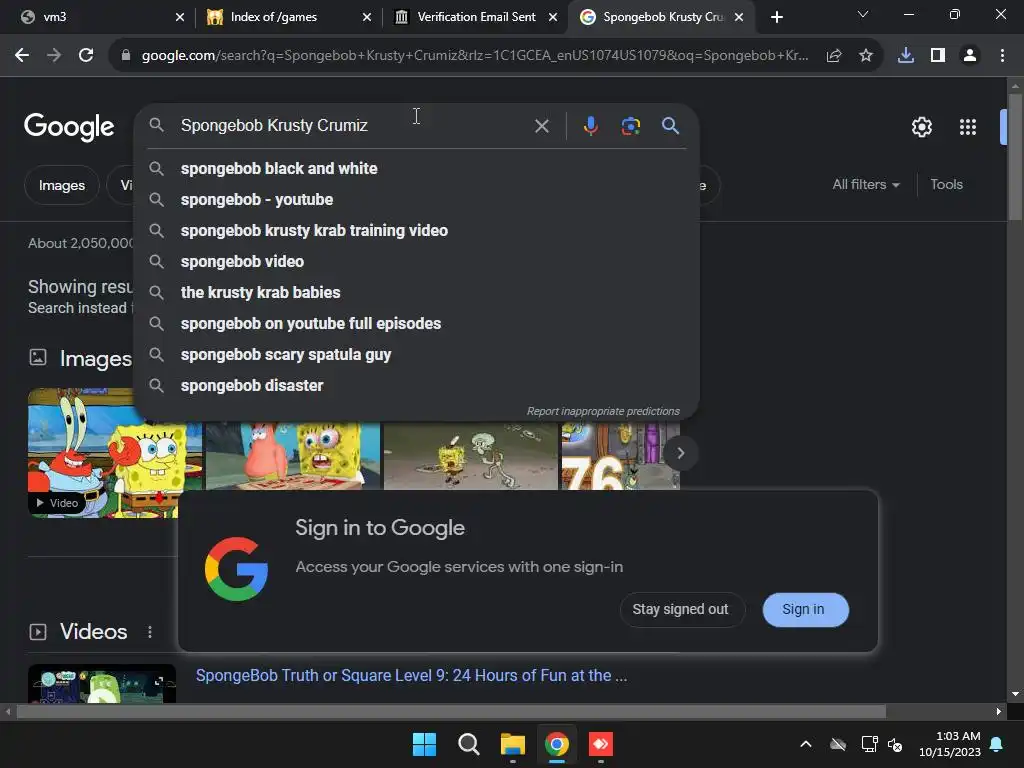Screen dimensions: 1024x768
Task: Open the Mr. Krabs video thumbnail
Action: point(103,453)
